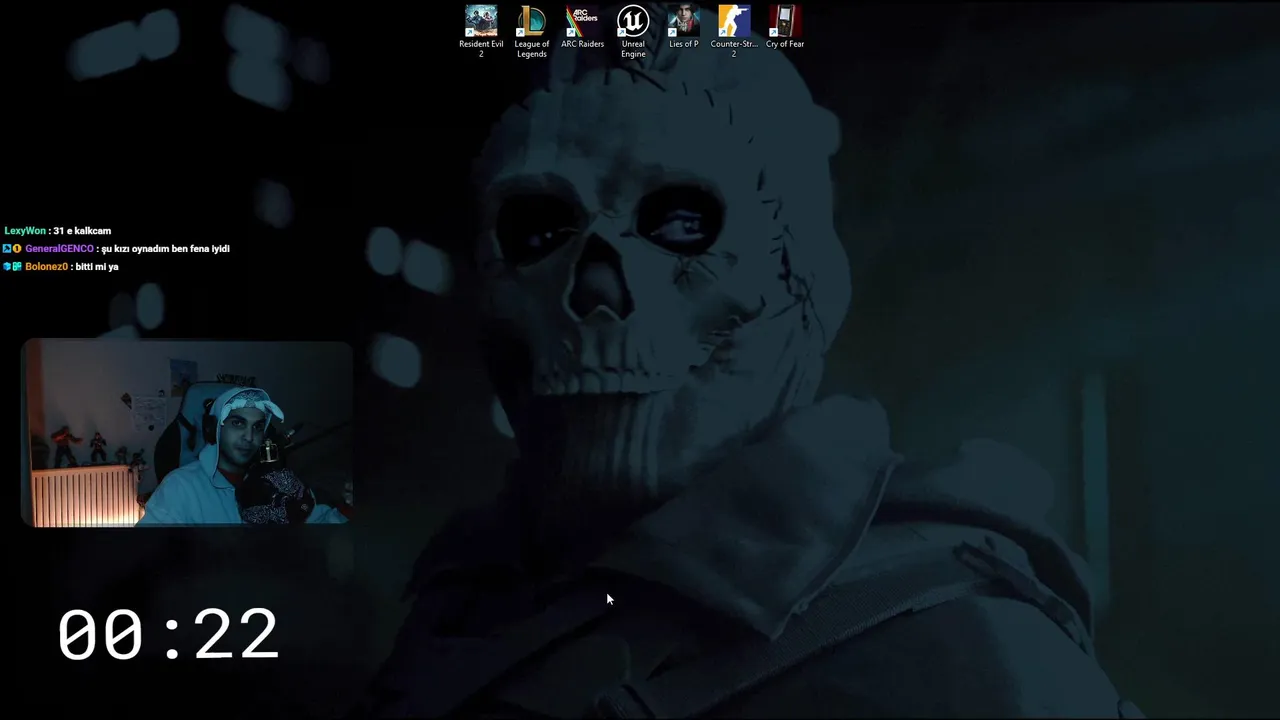Click the streamer webcam overlay
1280x720 pixels.
click(187, 432)
